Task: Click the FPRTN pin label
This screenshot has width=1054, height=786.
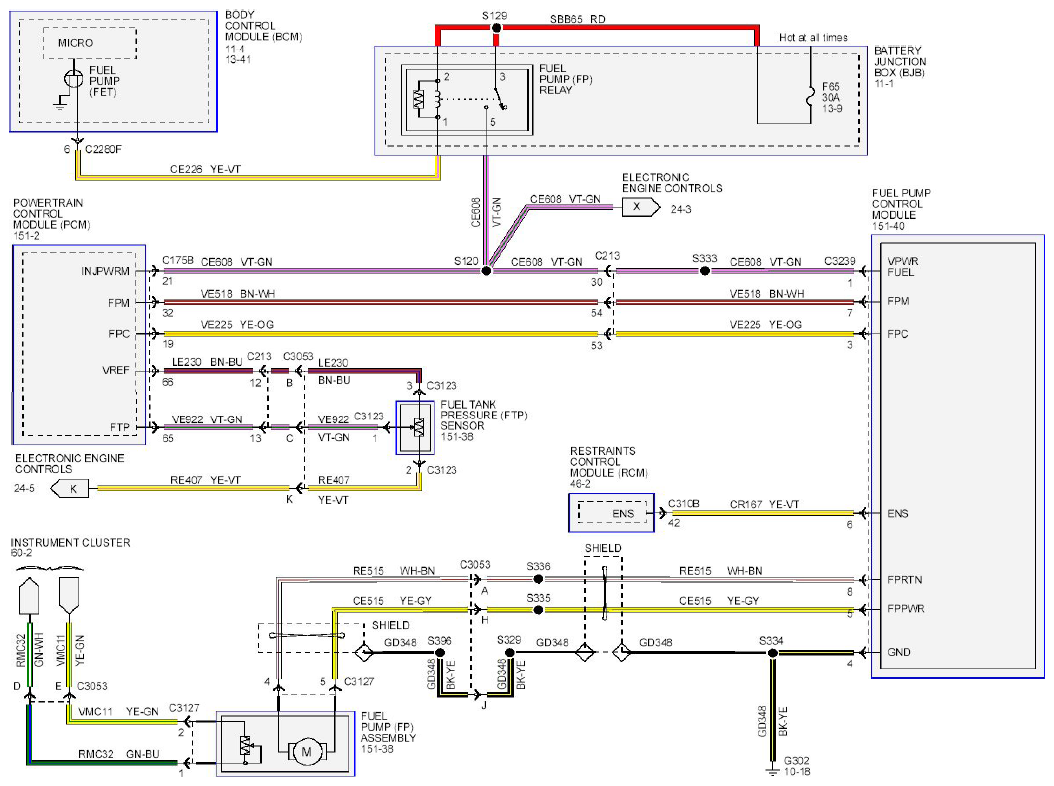Action: [904, 580]
